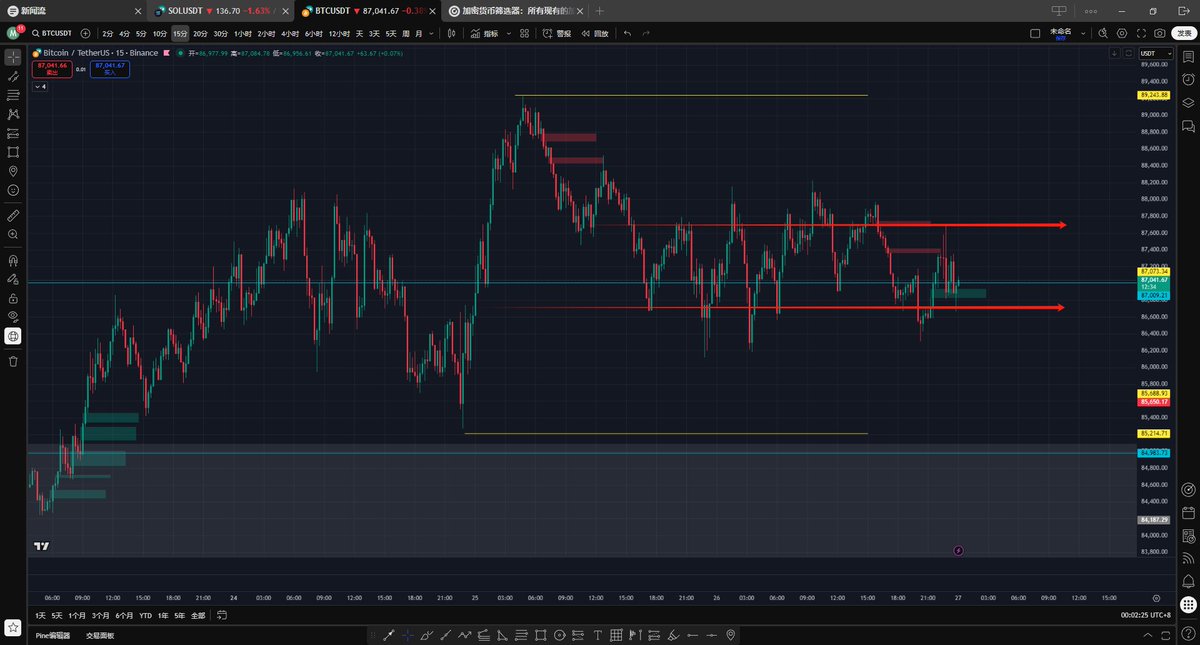The width and height of the screenshot is (1200, 645).
Task: Select the 15分 timeframe
Action: point(180,33)
